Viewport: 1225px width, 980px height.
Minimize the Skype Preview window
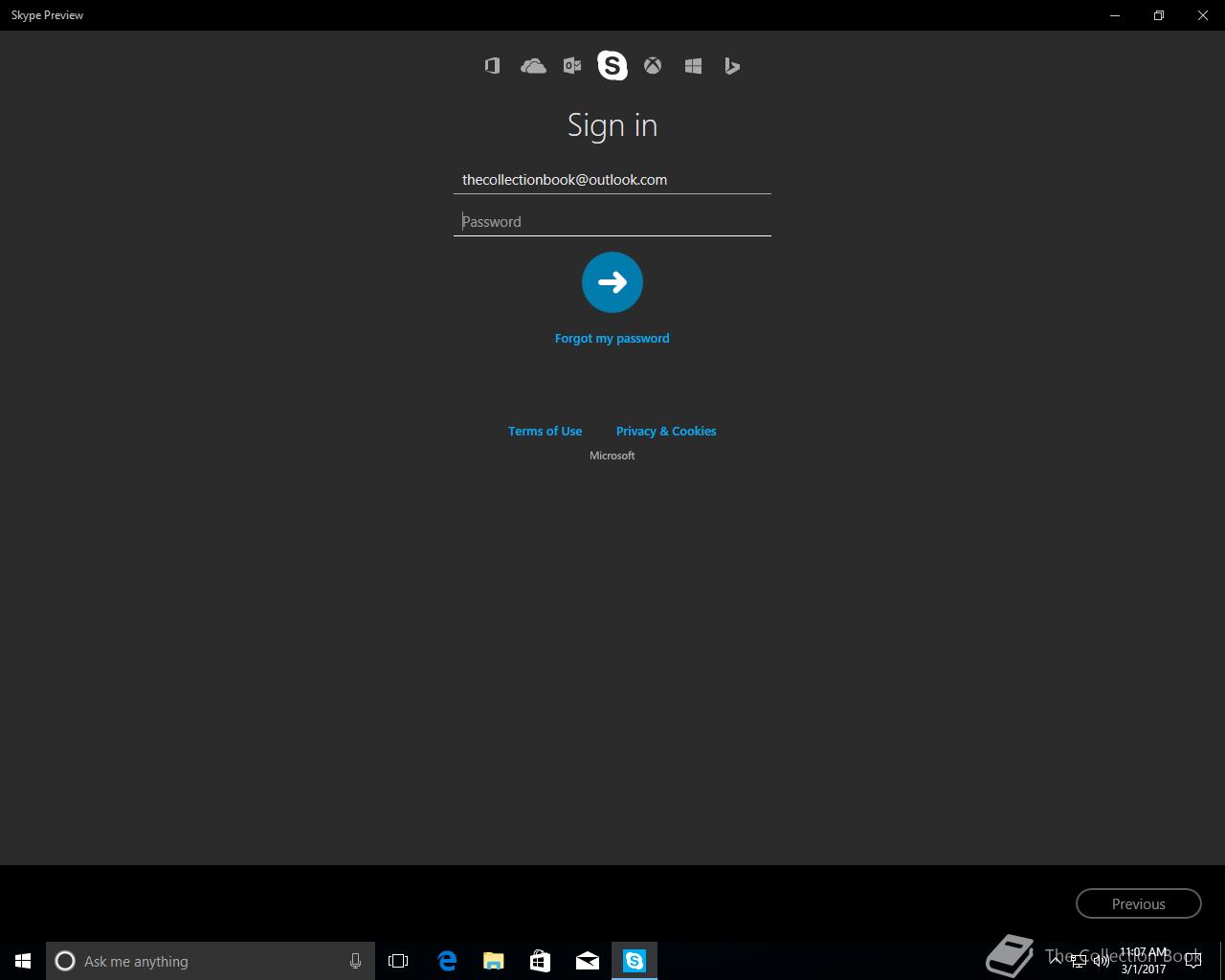(1115, 15)
